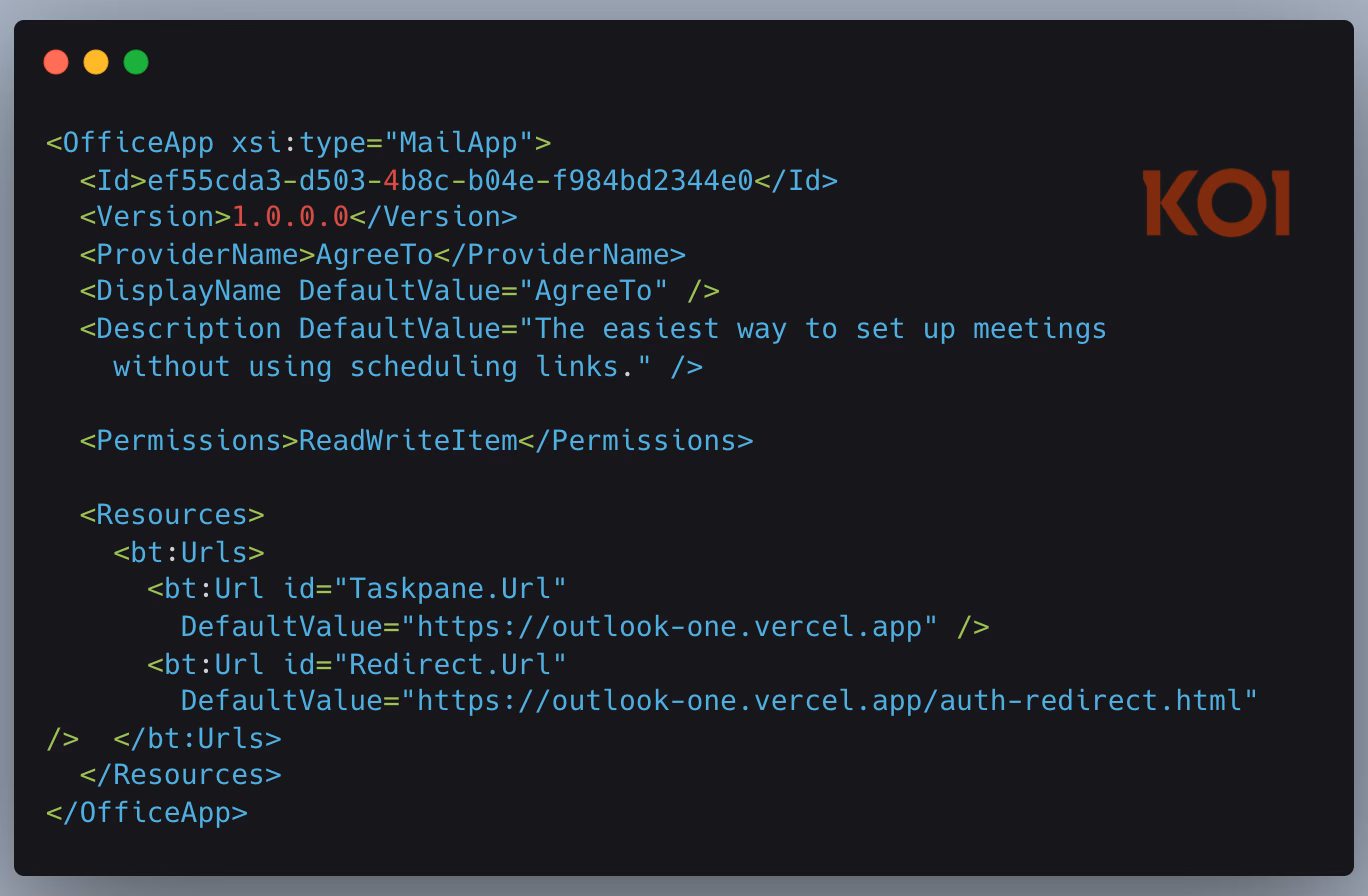Viewport: 1368px width, 896px height.
Task: Click the opening OfficeApp tag
Action: (299, 143)
